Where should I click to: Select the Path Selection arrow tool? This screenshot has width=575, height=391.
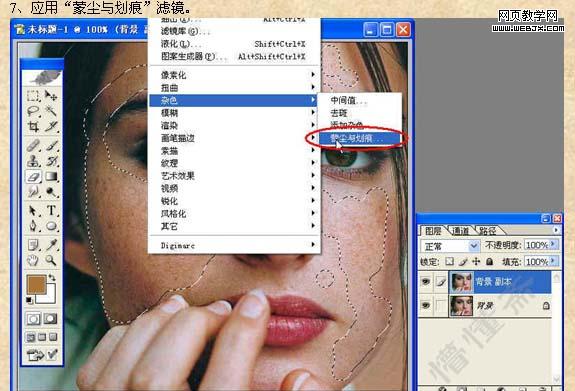click(x=33, y=211)
